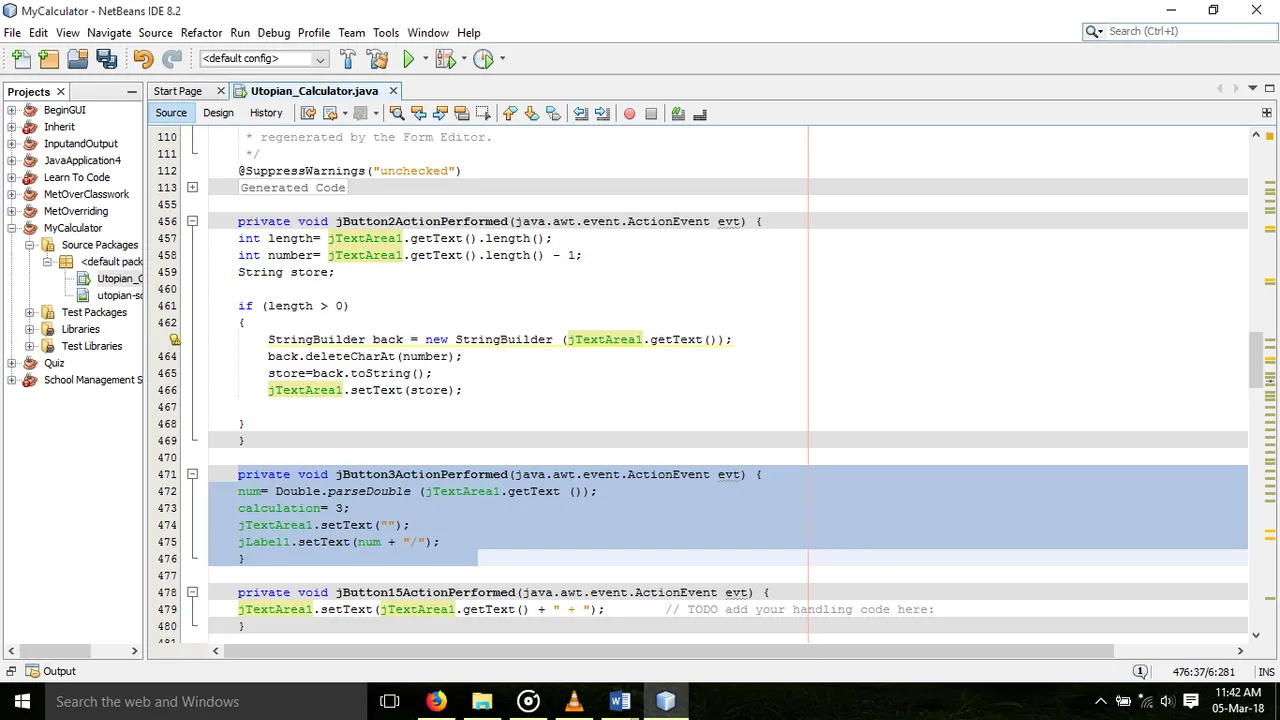This screenshot has width=1280, height=720.
Task: Click the Comment lines icon
Action: (x=678, y=113)
